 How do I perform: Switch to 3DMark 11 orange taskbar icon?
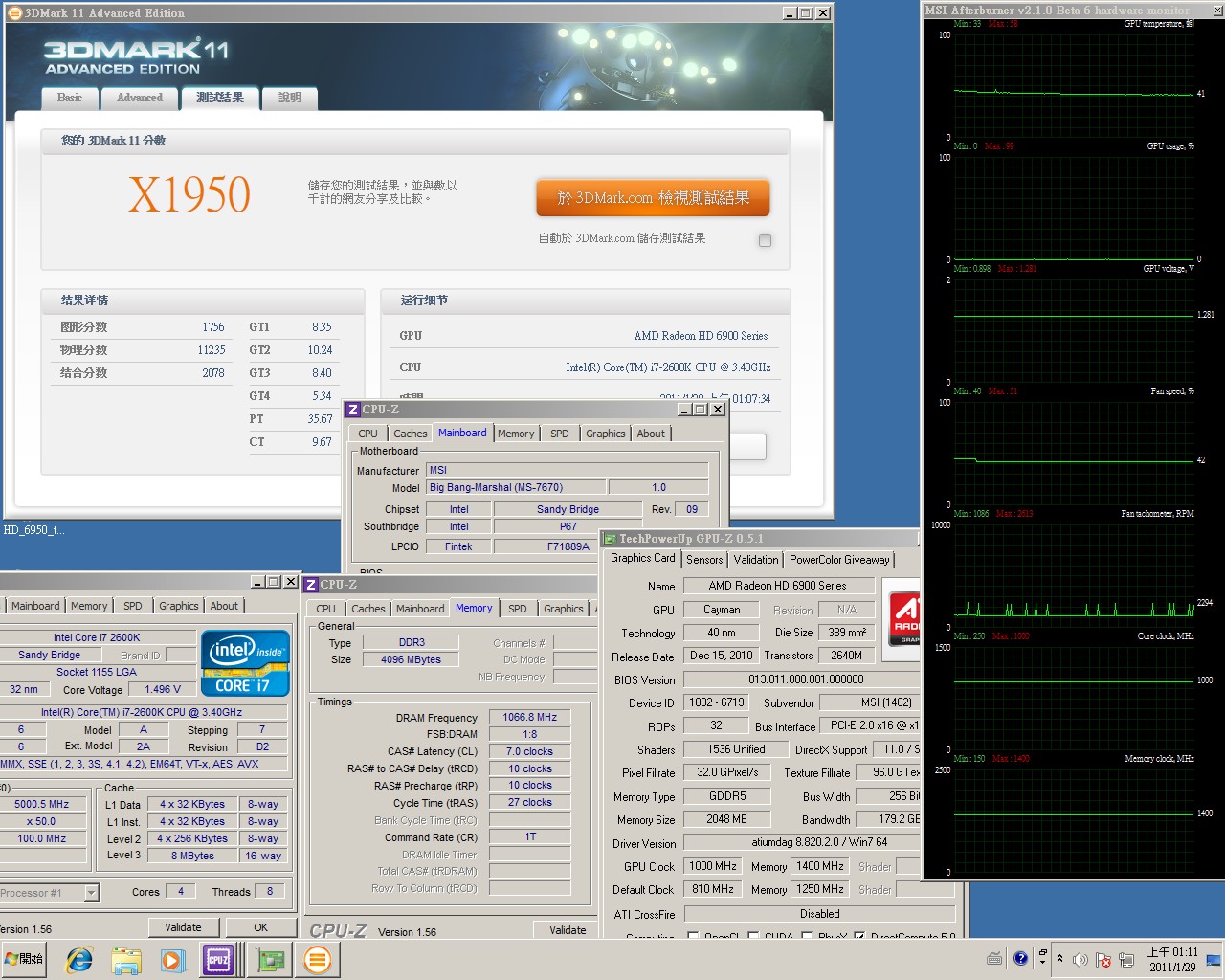point(317,959)
